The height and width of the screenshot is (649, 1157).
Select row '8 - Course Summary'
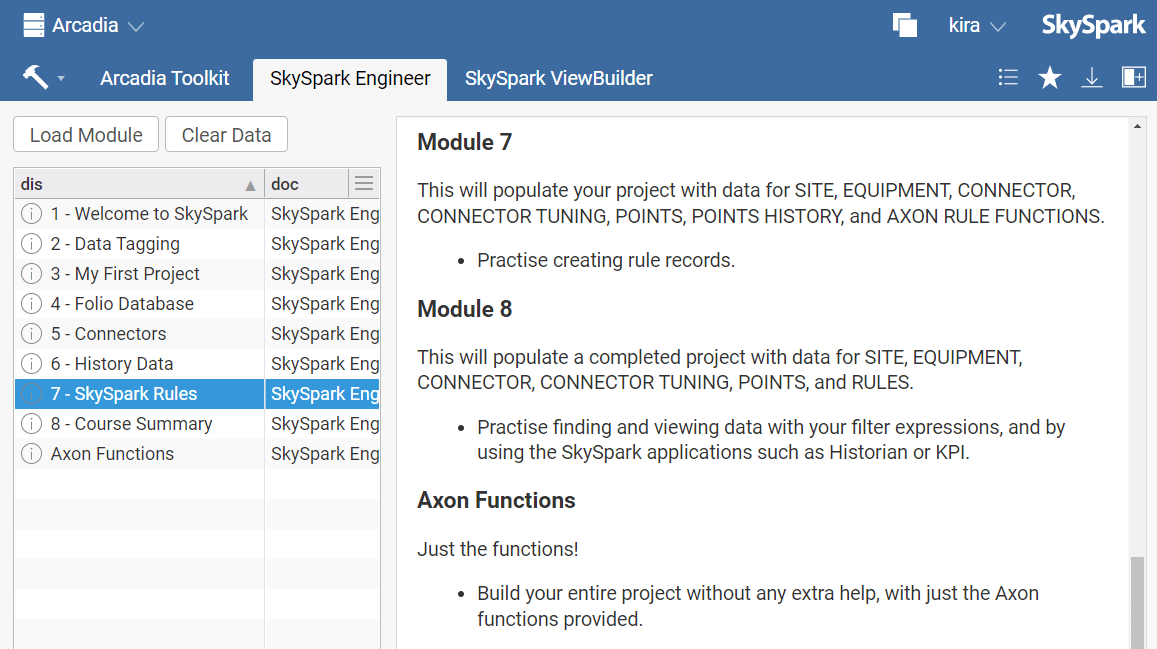point(197,424)
